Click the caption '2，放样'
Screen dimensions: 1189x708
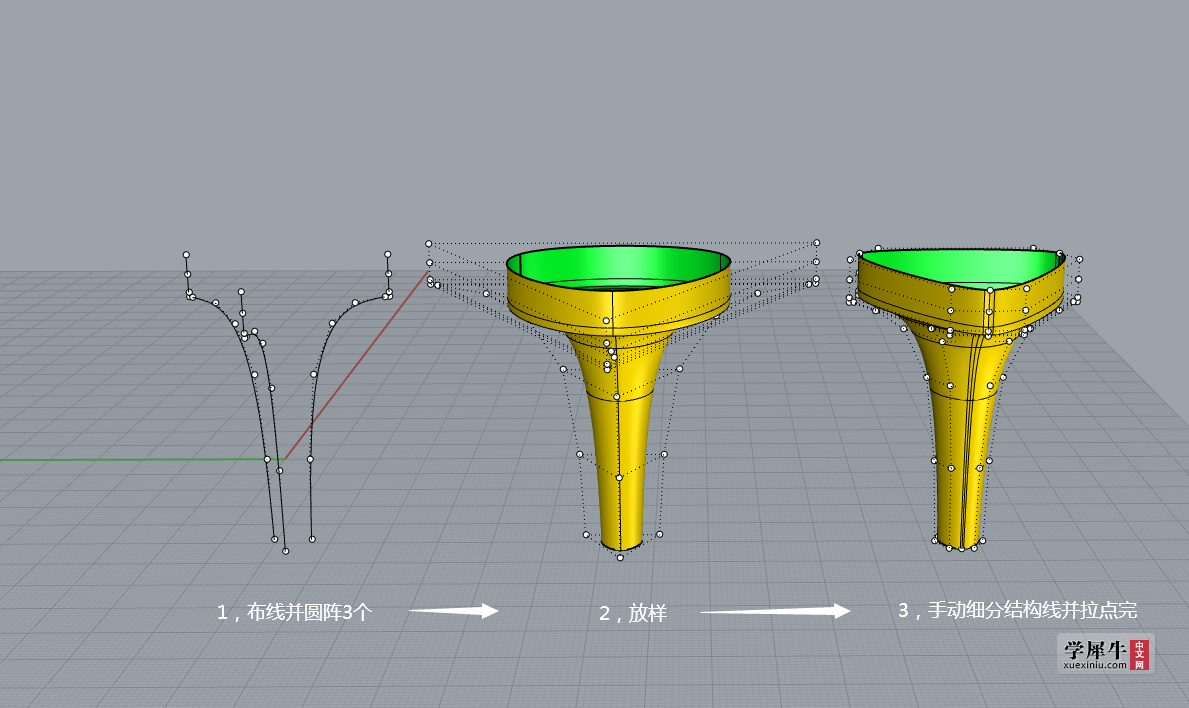point(633,612)
